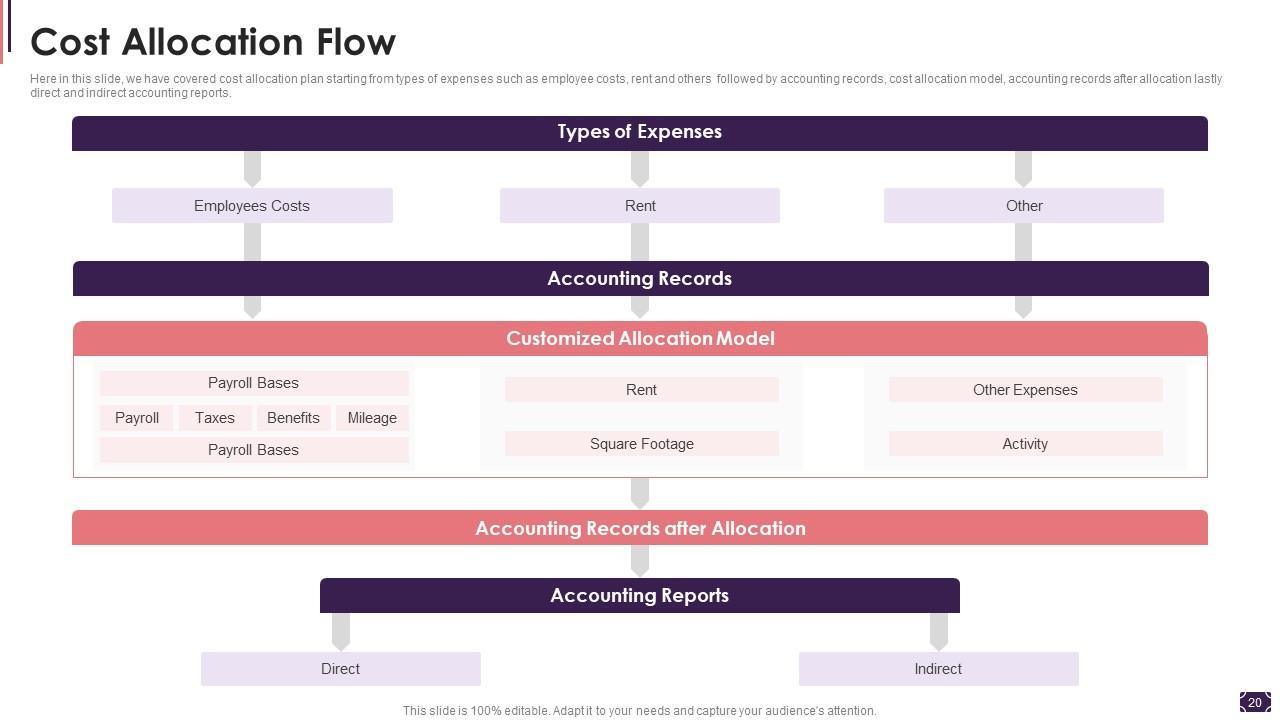Click the slide number 20 badge
1280x720 pixels.
click(1255, 702)
